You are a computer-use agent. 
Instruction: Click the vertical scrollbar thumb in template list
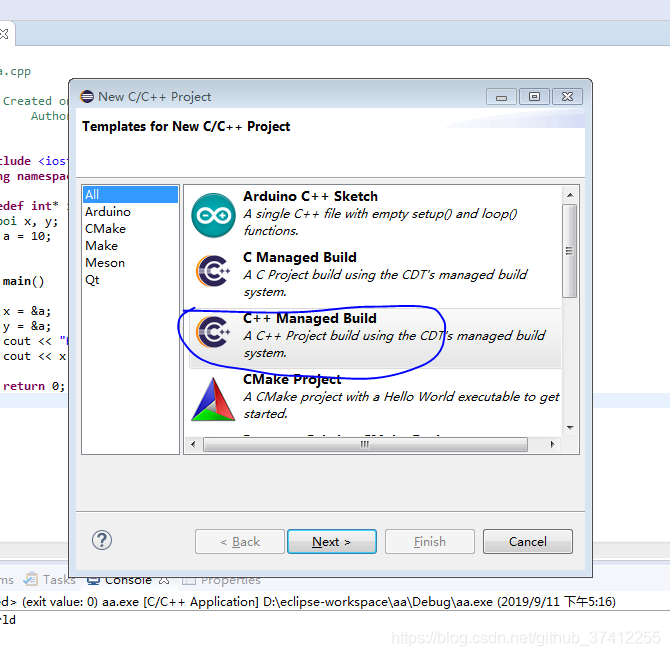coord(570,250)
